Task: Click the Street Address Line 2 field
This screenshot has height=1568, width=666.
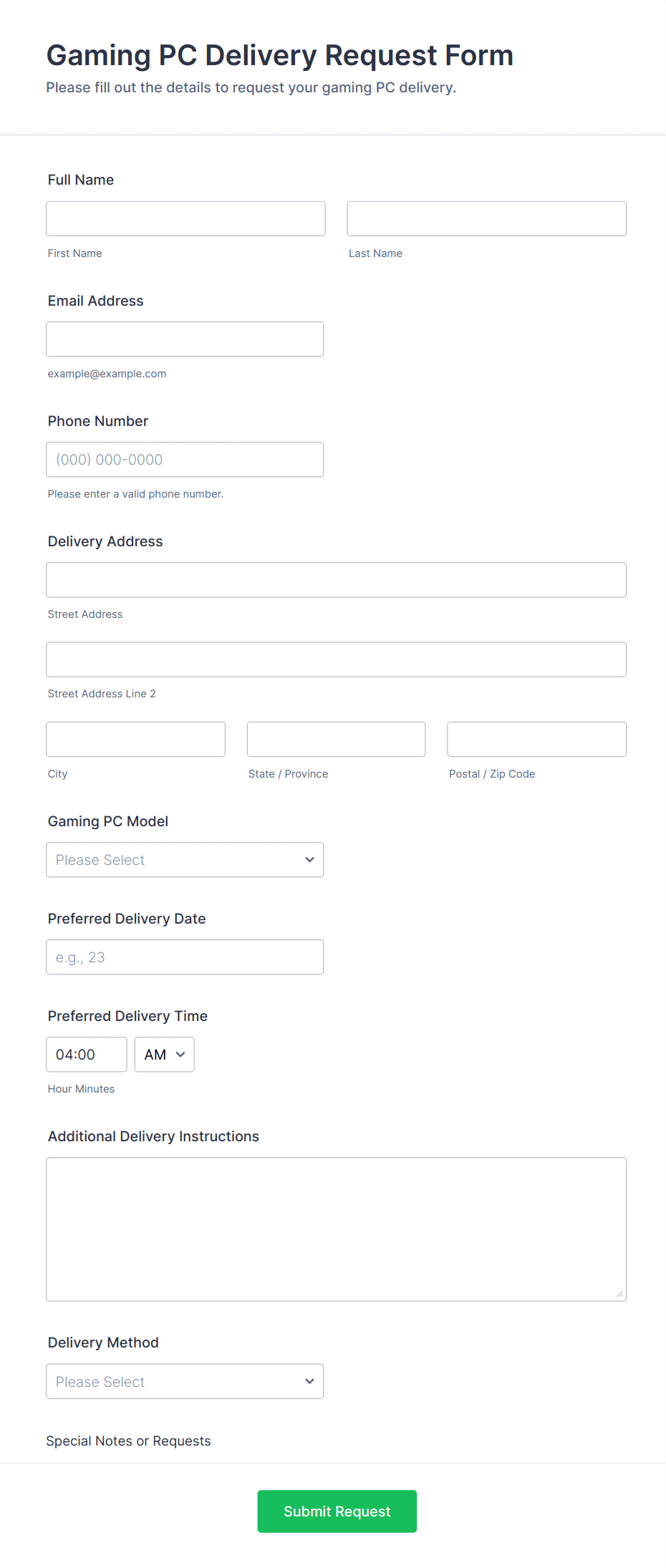Action: (336, 659)
